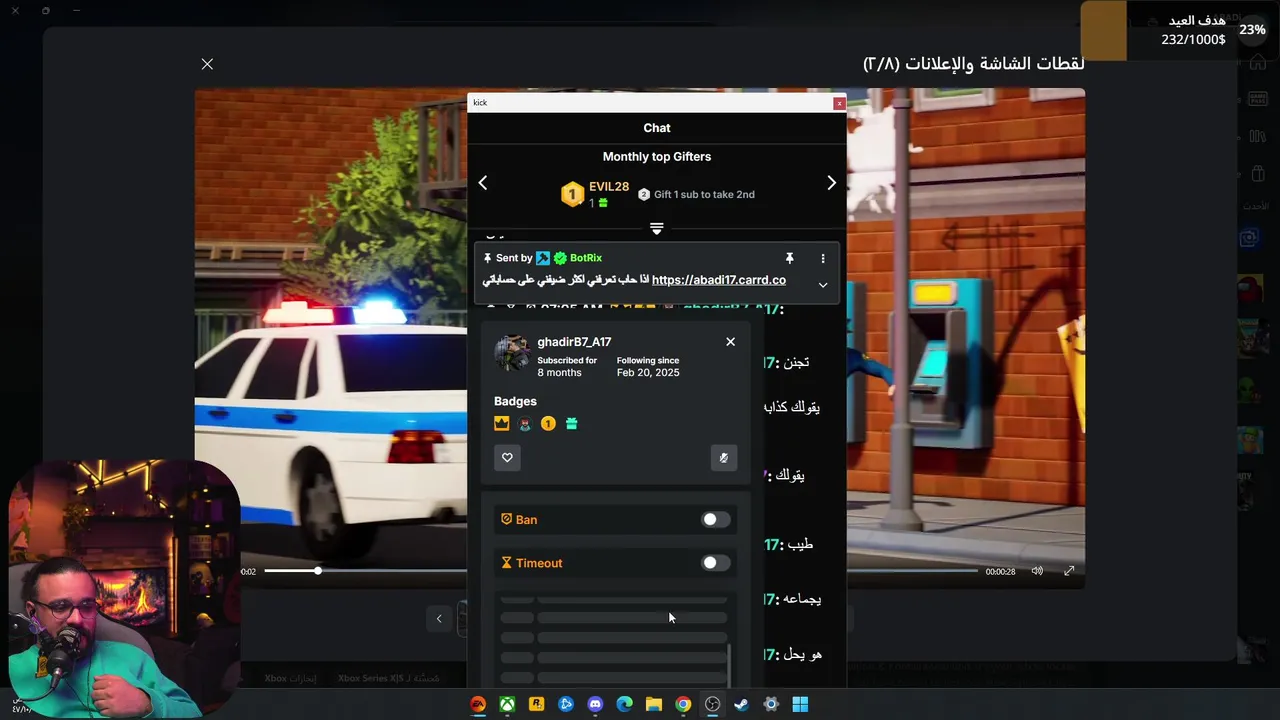The height and width of the screenshot is (720, 1280).
Task: Open OBS Studio from taskbar
Action: [712, 704]
